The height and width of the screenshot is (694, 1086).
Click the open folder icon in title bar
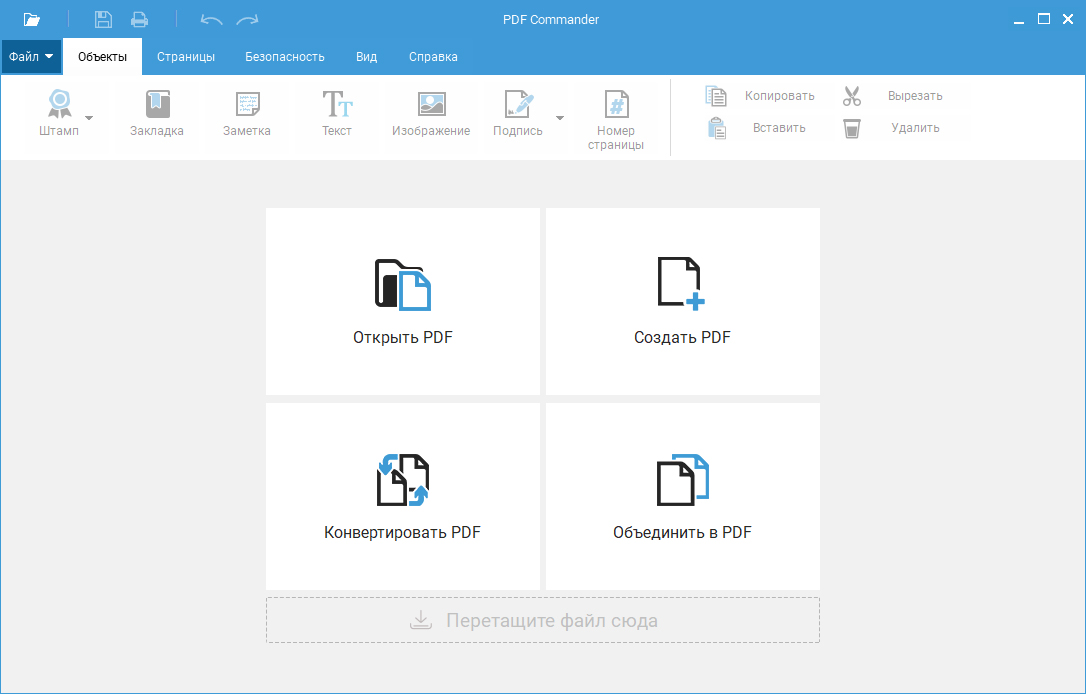(x=32, y=19)
